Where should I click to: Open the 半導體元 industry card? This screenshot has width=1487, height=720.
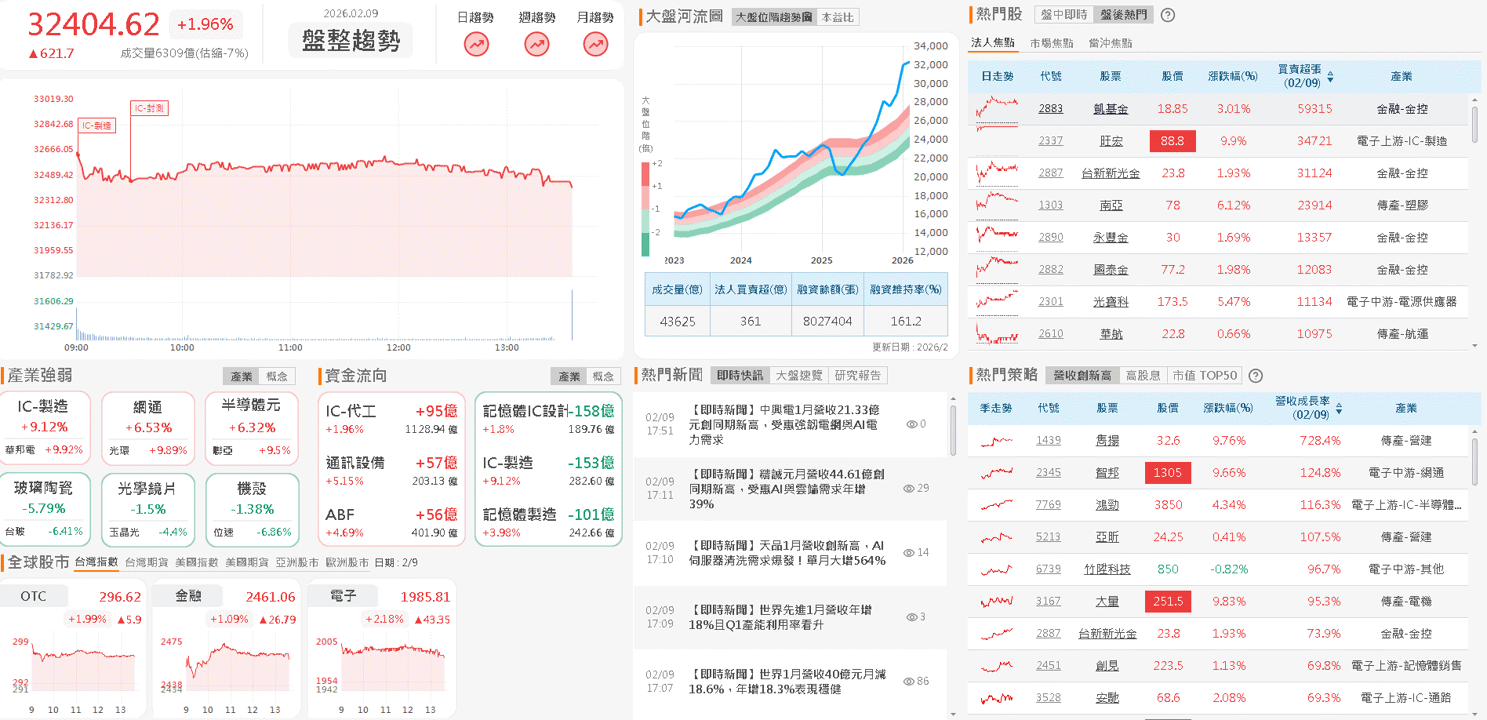pyautogui.click(x=250, y=427)
